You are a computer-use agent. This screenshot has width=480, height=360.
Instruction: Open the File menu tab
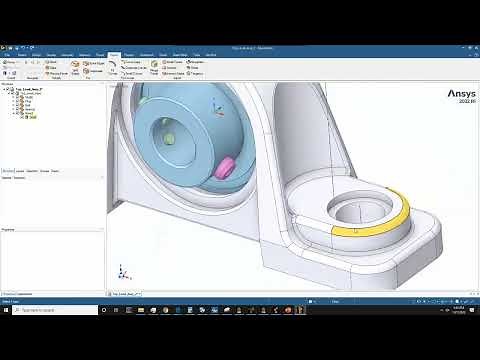pyautogui.click(x=7, y=55)
